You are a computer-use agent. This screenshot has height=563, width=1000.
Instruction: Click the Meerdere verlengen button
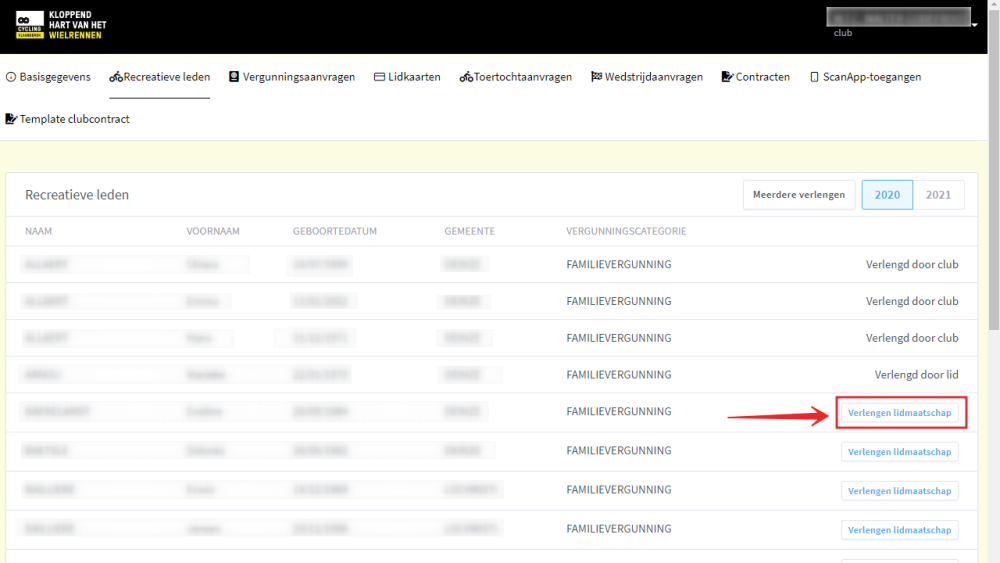(x=798, y=195)
